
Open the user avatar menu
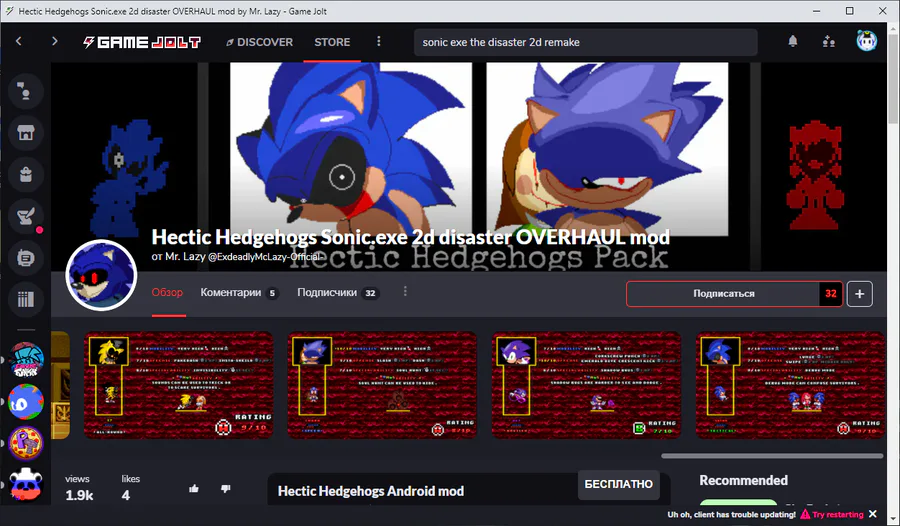click(866, 41)
